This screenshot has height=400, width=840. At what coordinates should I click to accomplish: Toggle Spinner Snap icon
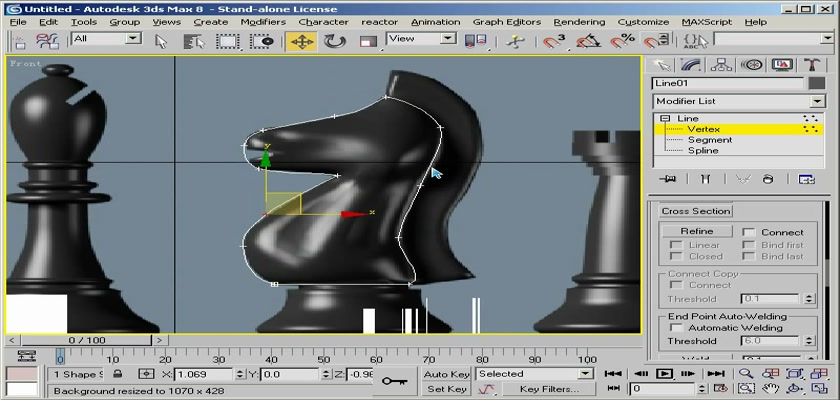[657, 41]
